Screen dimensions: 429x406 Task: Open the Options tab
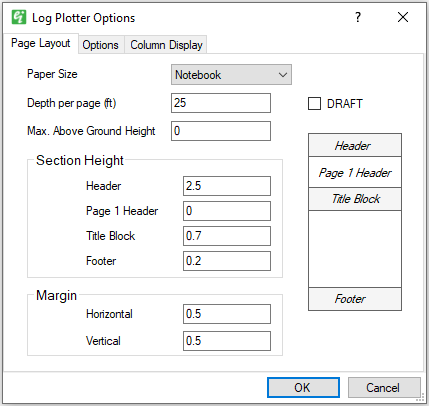pos(101,45)
